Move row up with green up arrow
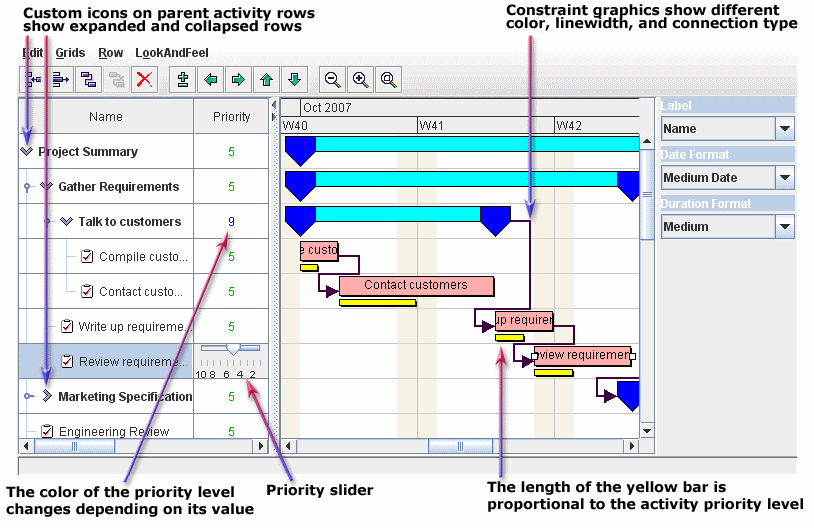Screen dimensions: 814x528 click(267, 80)
